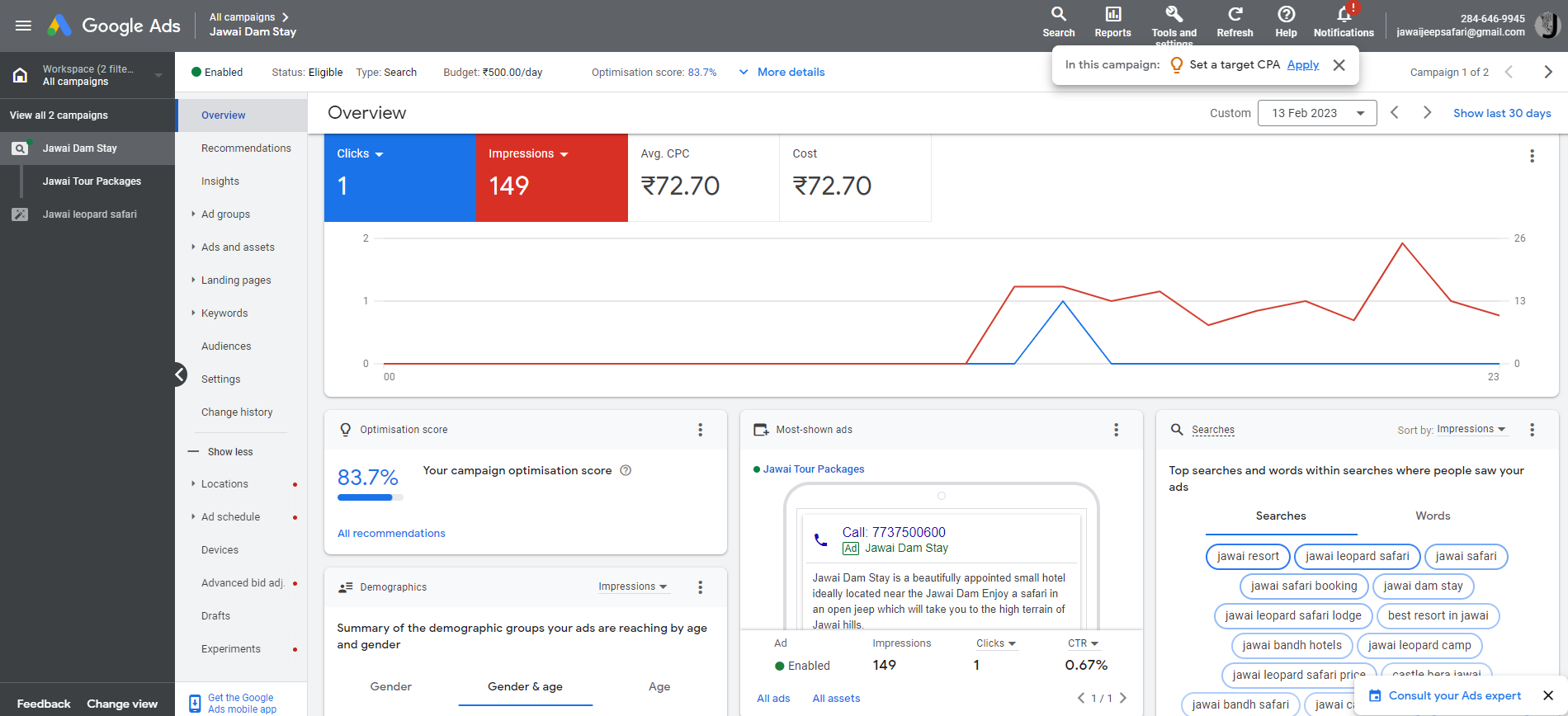The height and width of the screenshot is (716, 1568).
Task: Click the Google Ads logo
Action: pyautogui.click(x=114, y=26)
